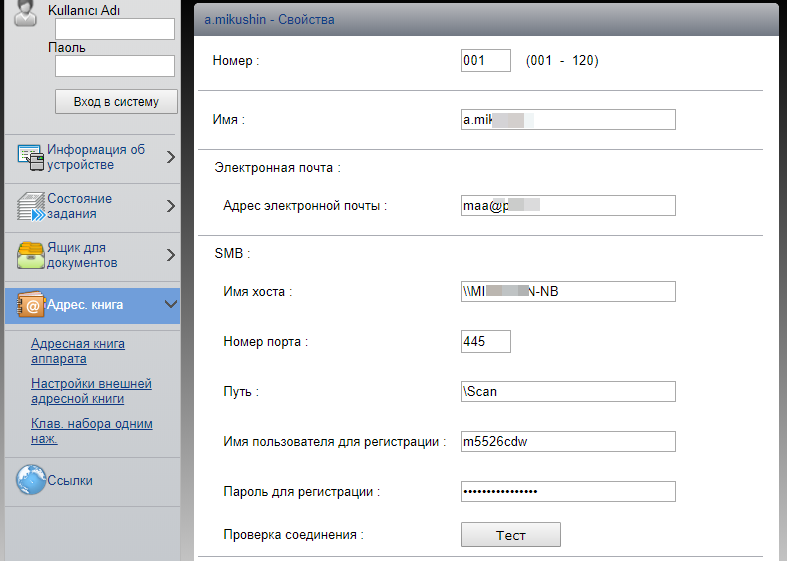Click the 'Путь :' label
787x561 pixels.
point(241,391)
